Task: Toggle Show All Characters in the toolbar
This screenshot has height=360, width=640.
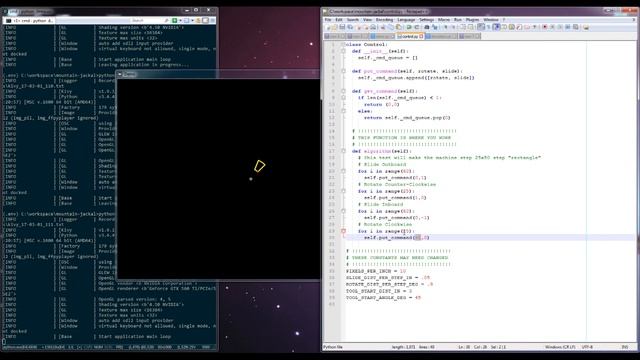Action: click(x=489, y=27)
